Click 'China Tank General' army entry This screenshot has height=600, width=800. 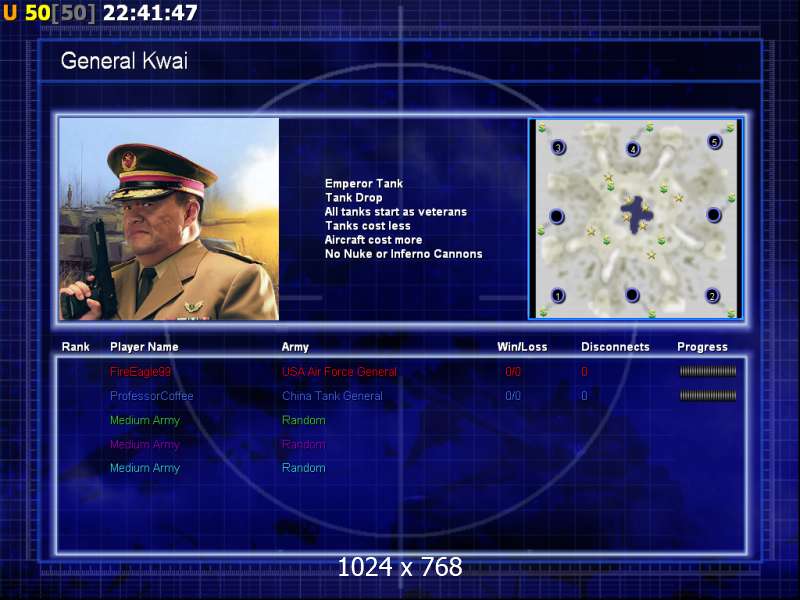coord(332,396)
